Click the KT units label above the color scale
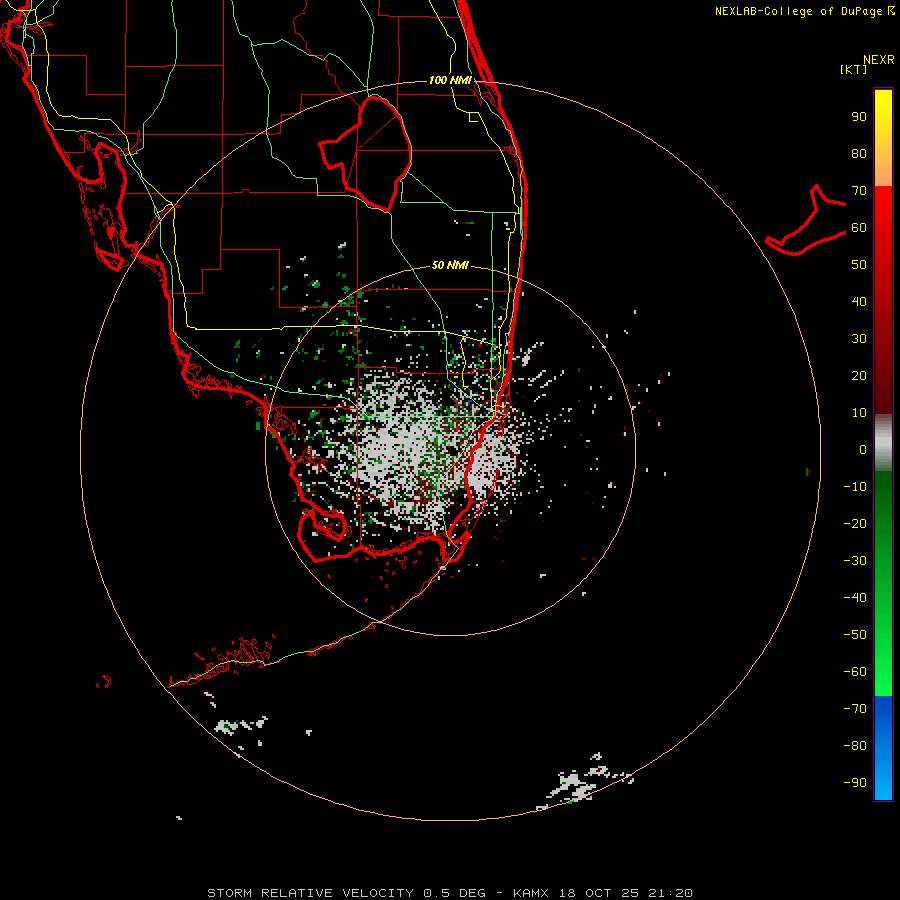Image resolution: width=900 pixels, height=900 pixels. tap(854, 69)
